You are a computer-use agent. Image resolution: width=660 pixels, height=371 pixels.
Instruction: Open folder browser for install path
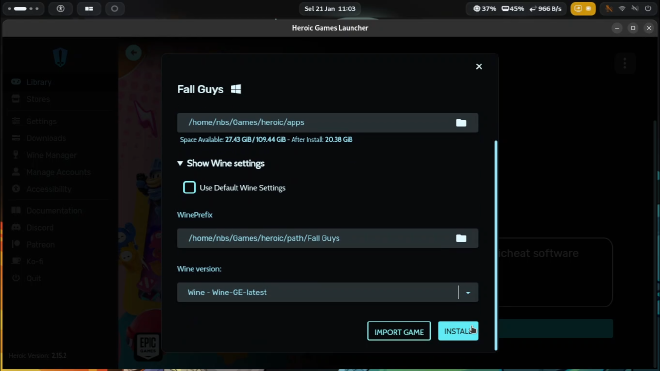[461, 123]
